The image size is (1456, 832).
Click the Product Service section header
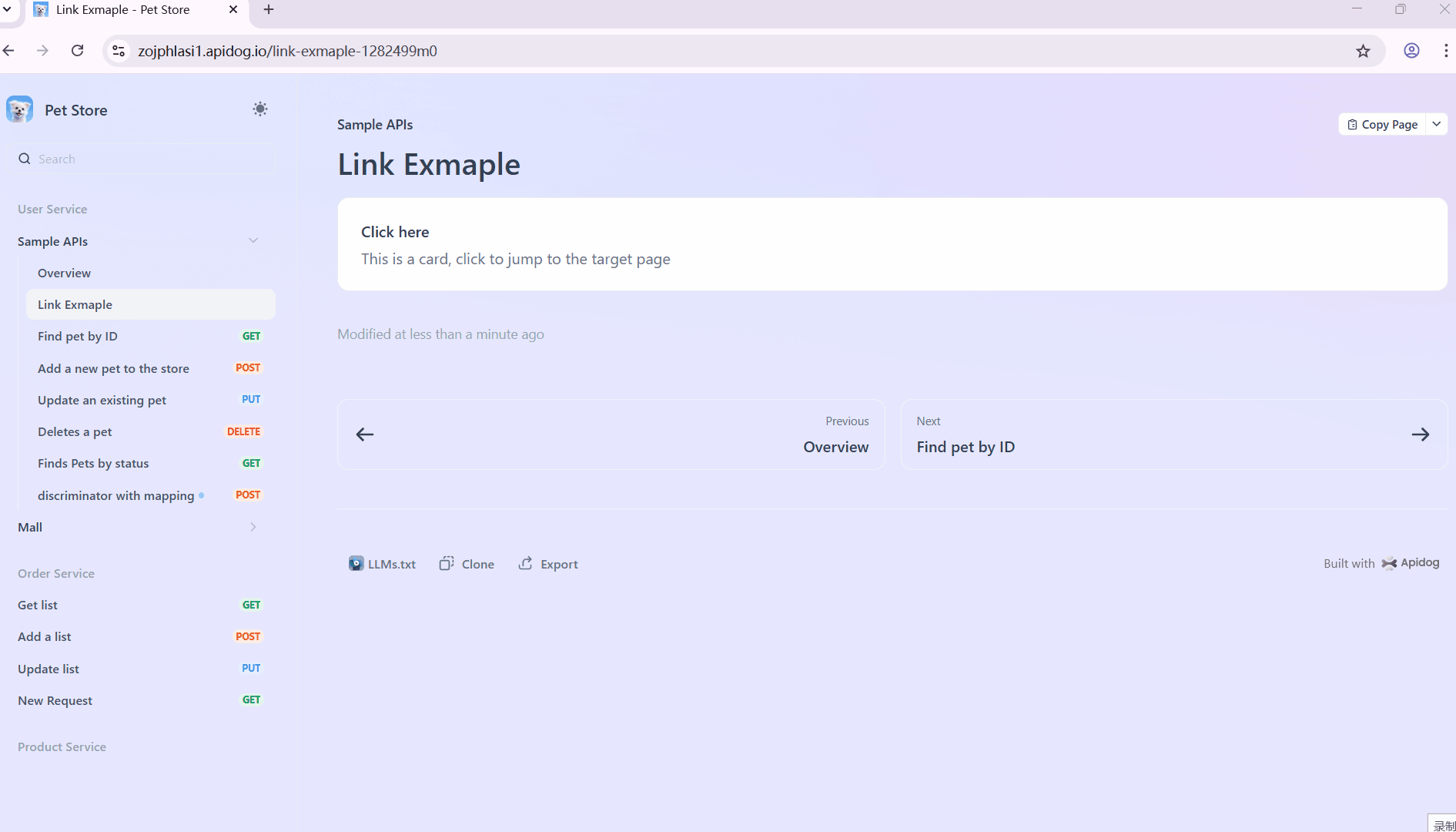pyautogui.click(x=62, y=746)
